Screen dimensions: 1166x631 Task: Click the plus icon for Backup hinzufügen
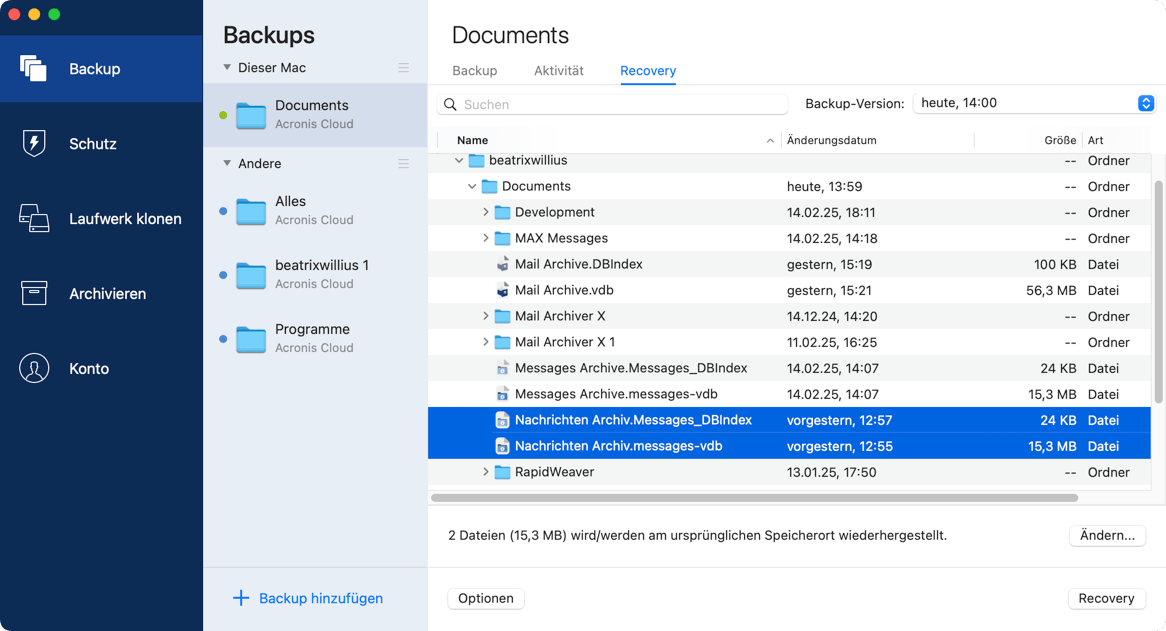tap(241, 598)
